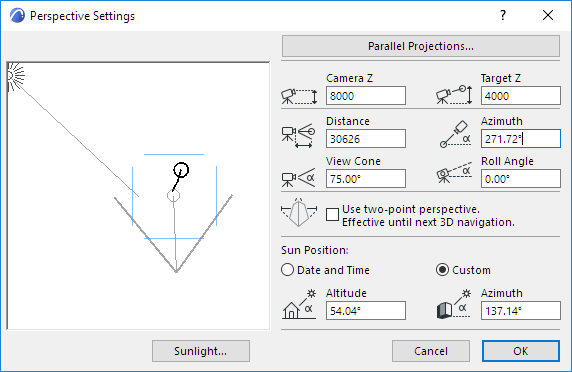Click the sun symbol in preview

tap(16, 76)
